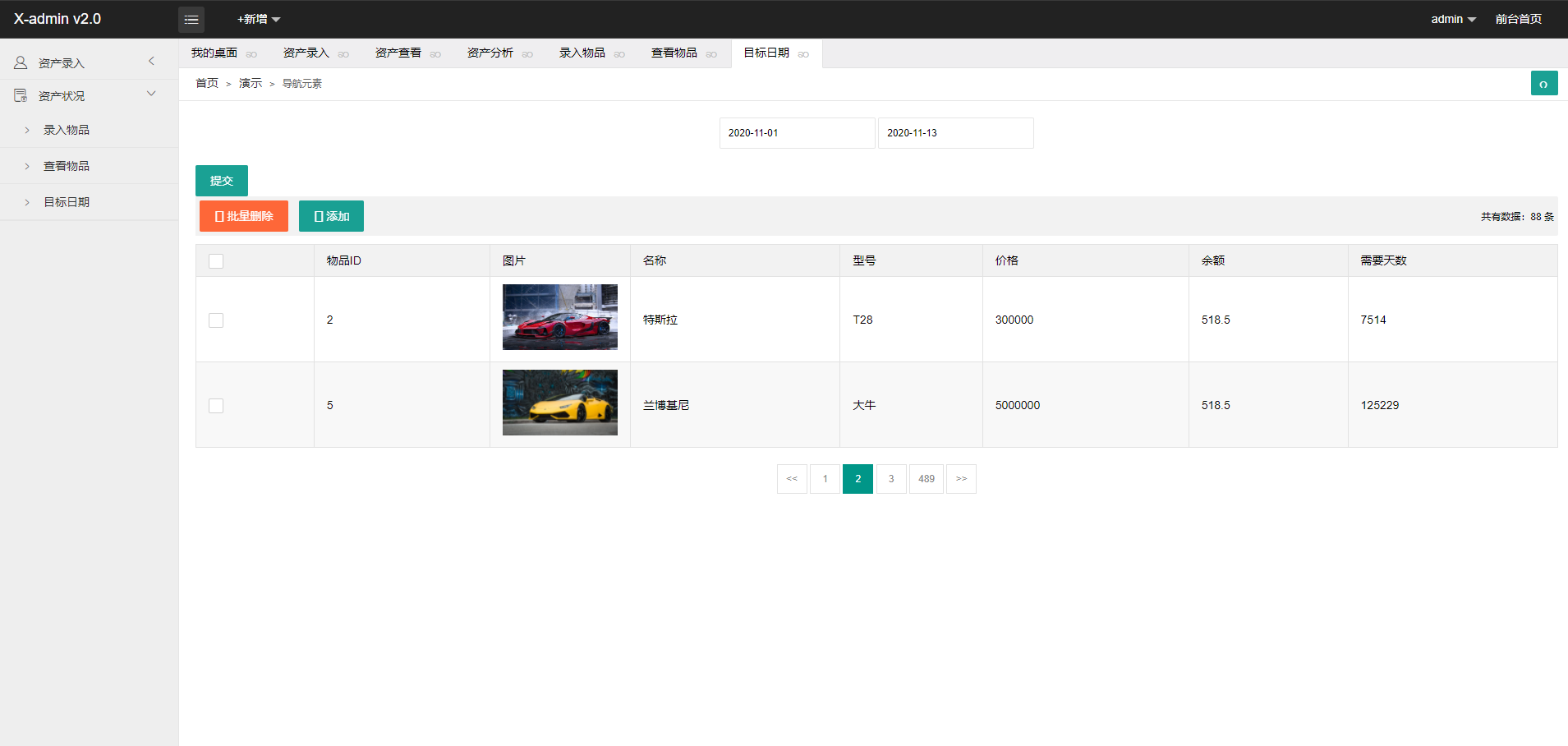Click arrow icon beside 目标日期 sidebar item
The width and height of the screenshot is (1568, 746).
(x=27, y=202)
